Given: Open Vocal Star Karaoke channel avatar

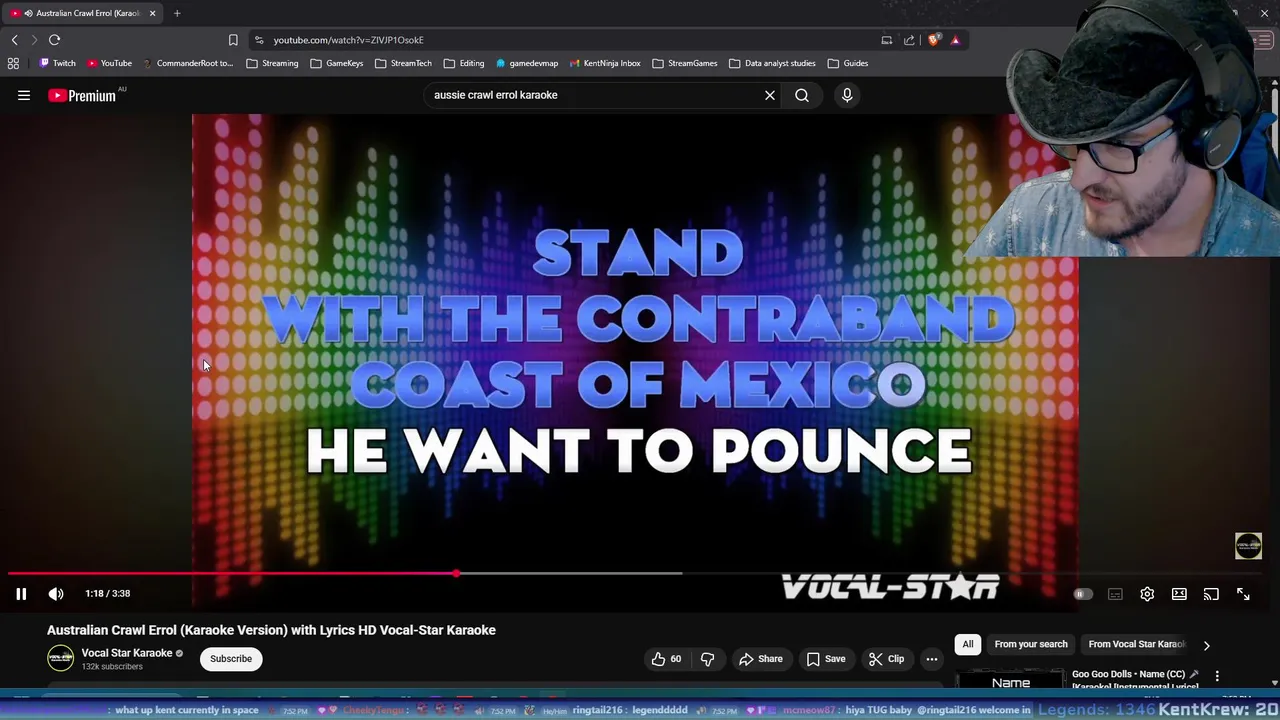Looking at the screenshot, I should (61, 658).
